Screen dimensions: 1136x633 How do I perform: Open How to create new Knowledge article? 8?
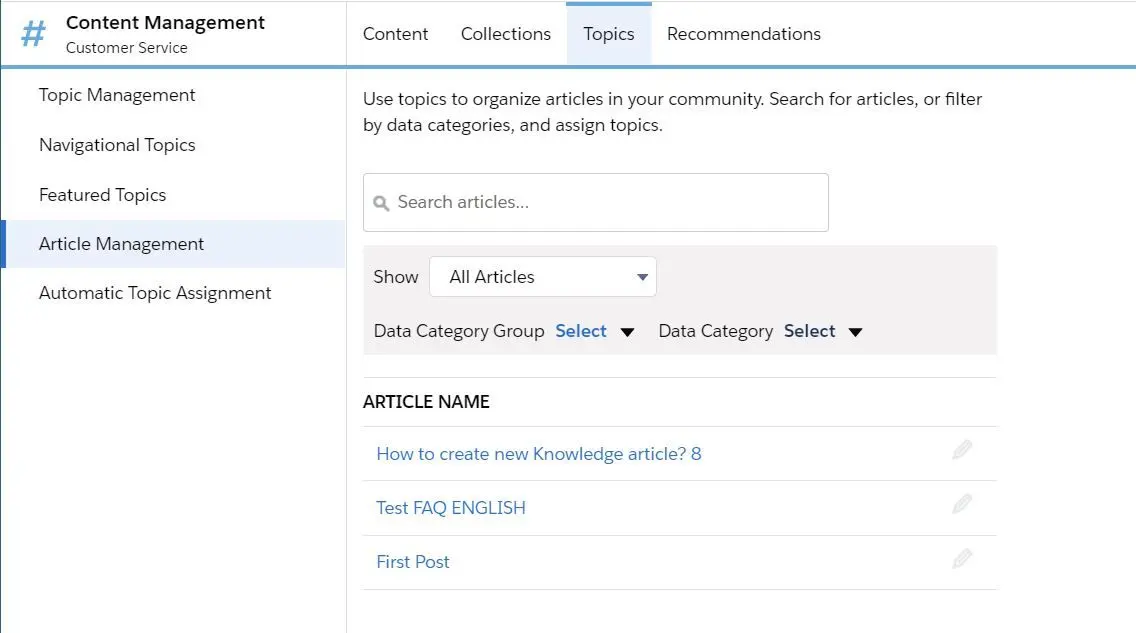click(x=539, y=454)
